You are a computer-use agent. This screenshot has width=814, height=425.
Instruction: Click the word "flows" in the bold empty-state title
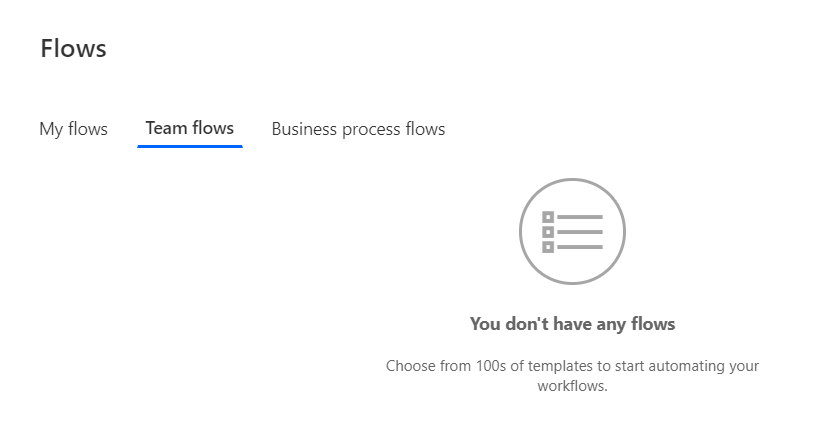tap(653, 324)
